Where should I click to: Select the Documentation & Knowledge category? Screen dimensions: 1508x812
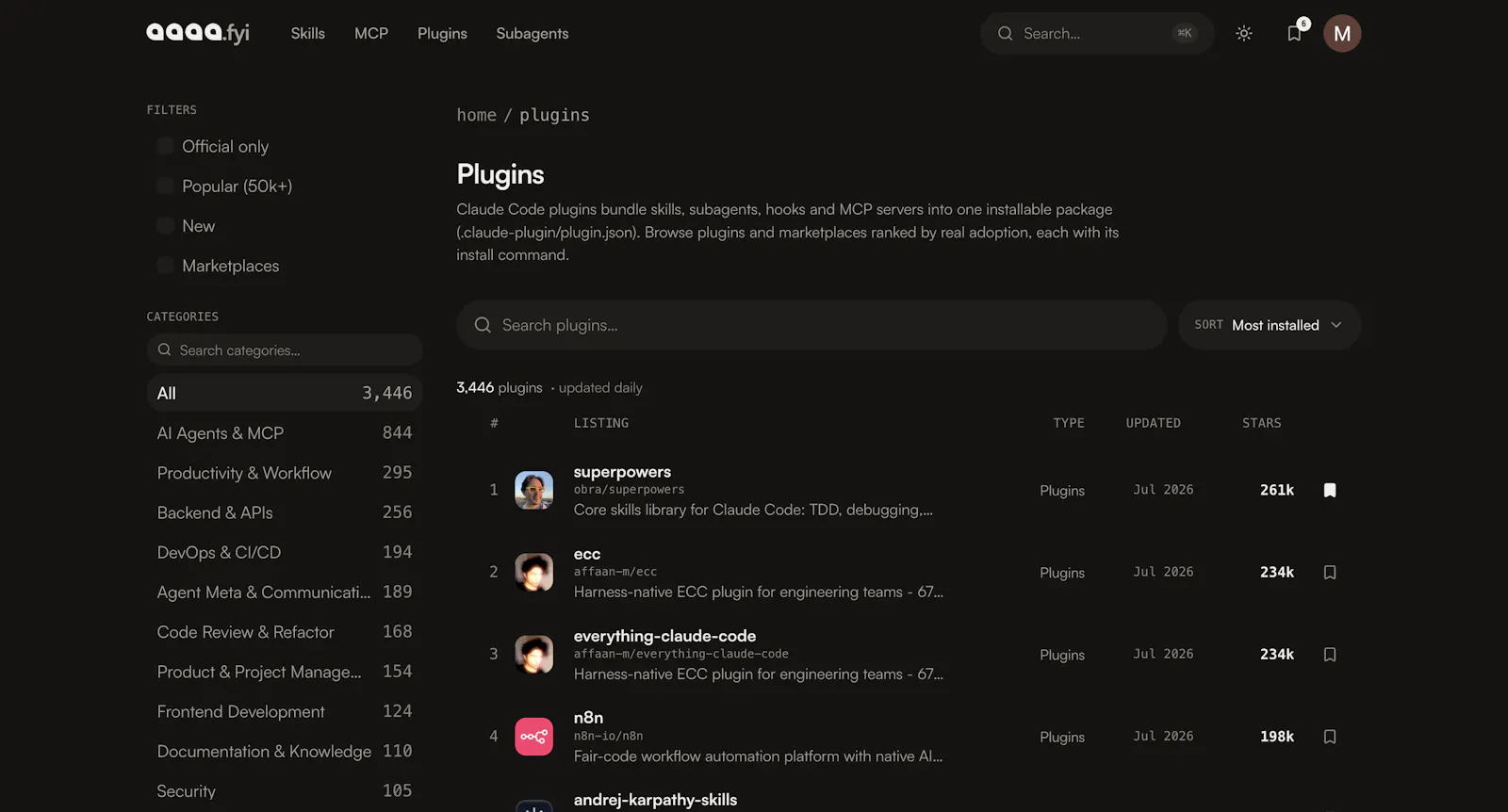click(285, 751)
